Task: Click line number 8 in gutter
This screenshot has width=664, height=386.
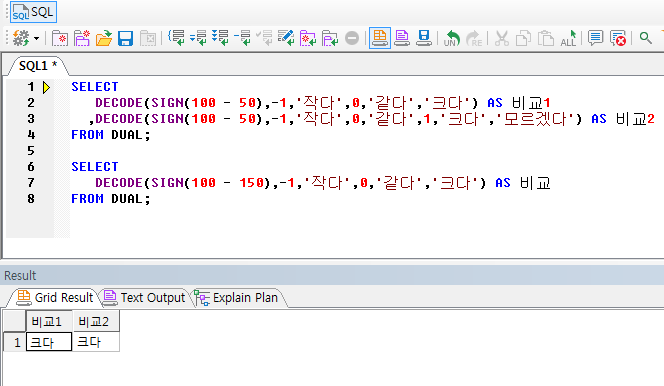Action: tap(31, 199)
